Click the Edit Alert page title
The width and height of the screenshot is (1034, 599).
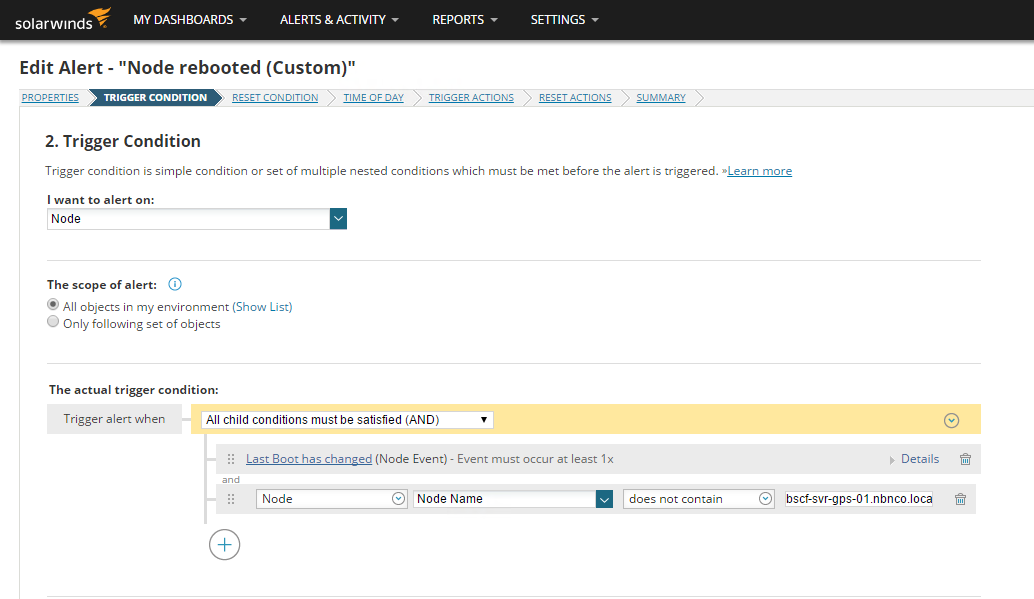(187, 67)
